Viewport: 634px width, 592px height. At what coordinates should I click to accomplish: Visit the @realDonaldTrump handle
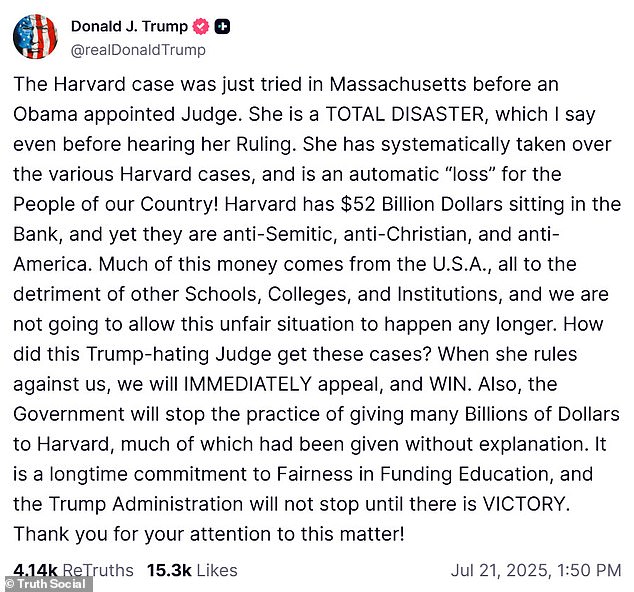click(138, 50)
